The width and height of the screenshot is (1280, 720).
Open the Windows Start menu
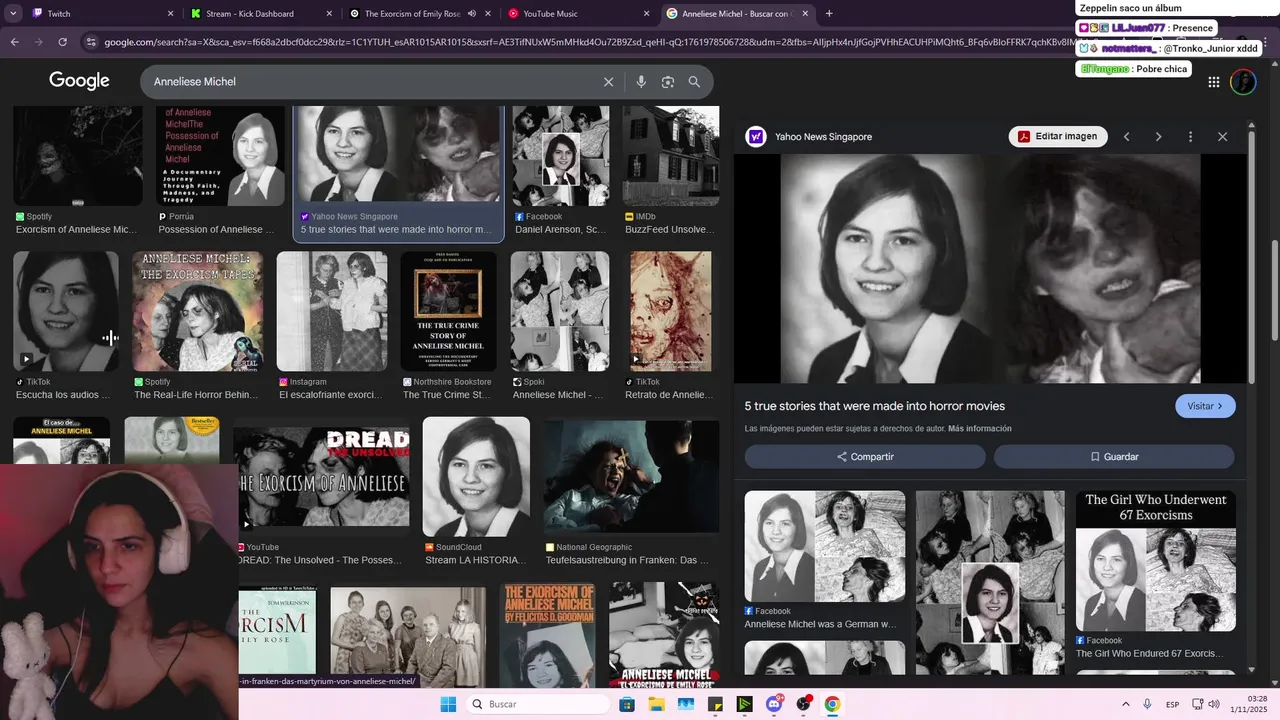tap(448, 704)
